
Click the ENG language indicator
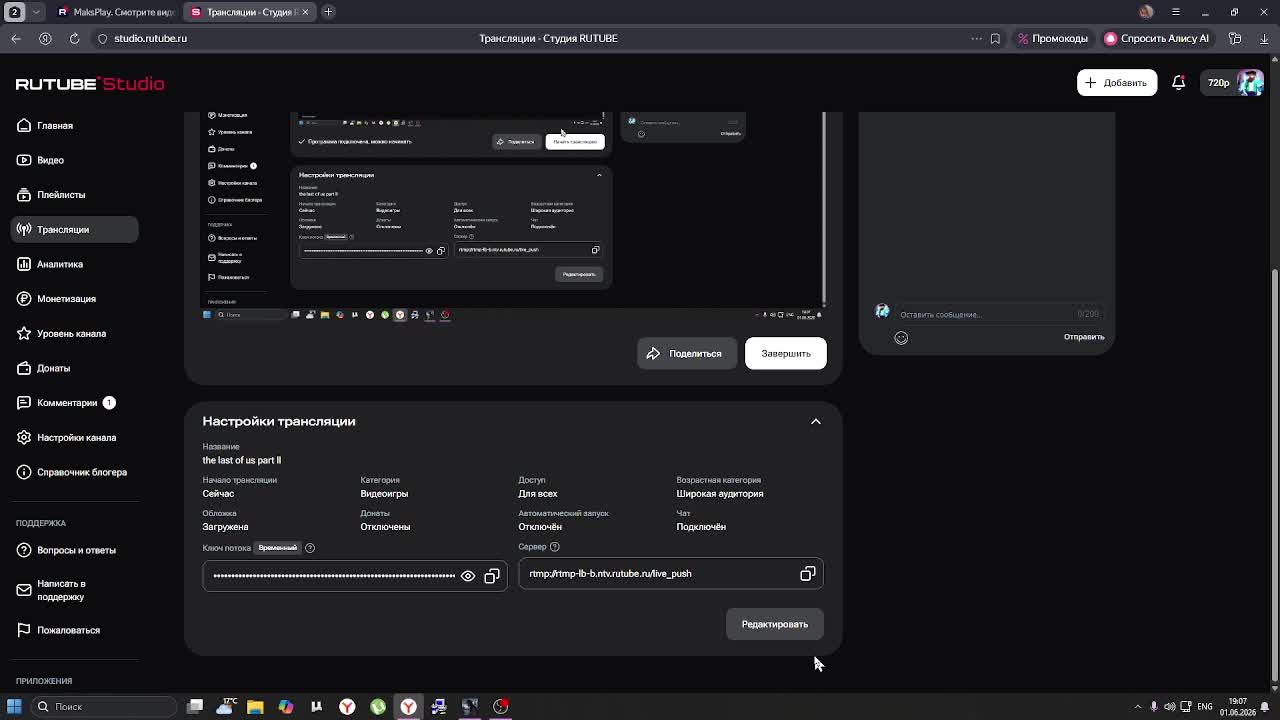click(x=1204, y=706)
